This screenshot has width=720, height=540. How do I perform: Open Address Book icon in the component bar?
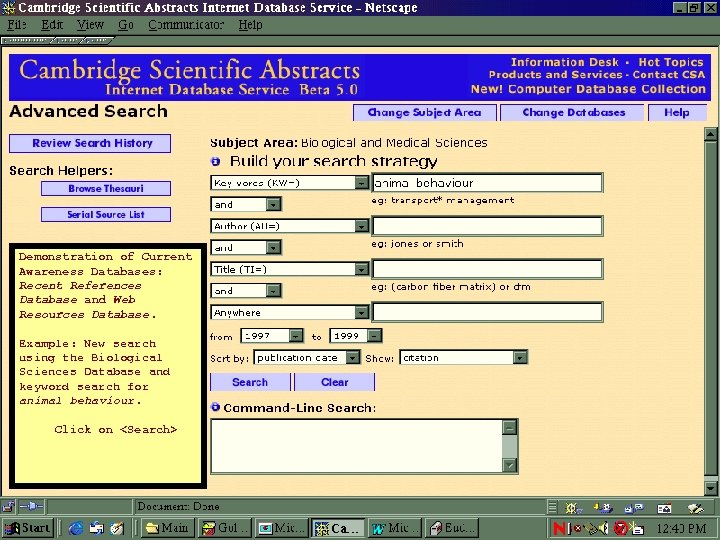pyautogui.click(x=664, y=508)
